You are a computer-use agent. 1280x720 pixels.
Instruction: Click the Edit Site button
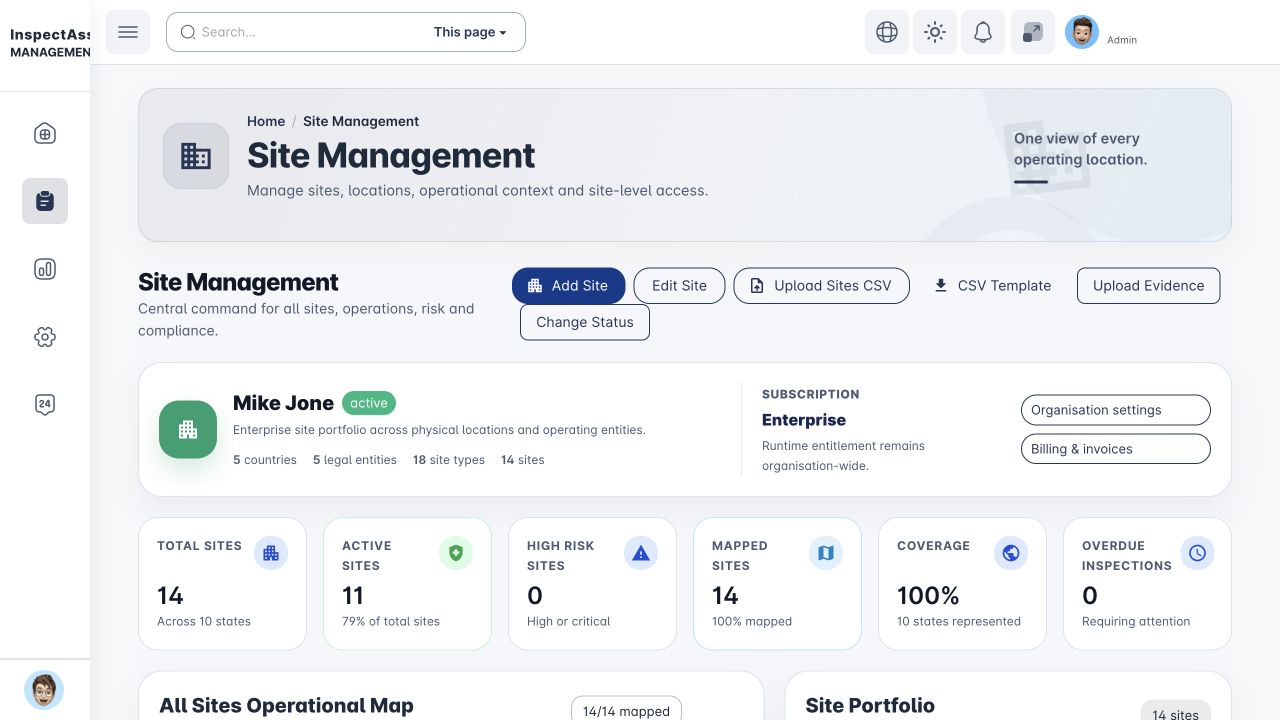pyautogui.click(x=679, y=285)
